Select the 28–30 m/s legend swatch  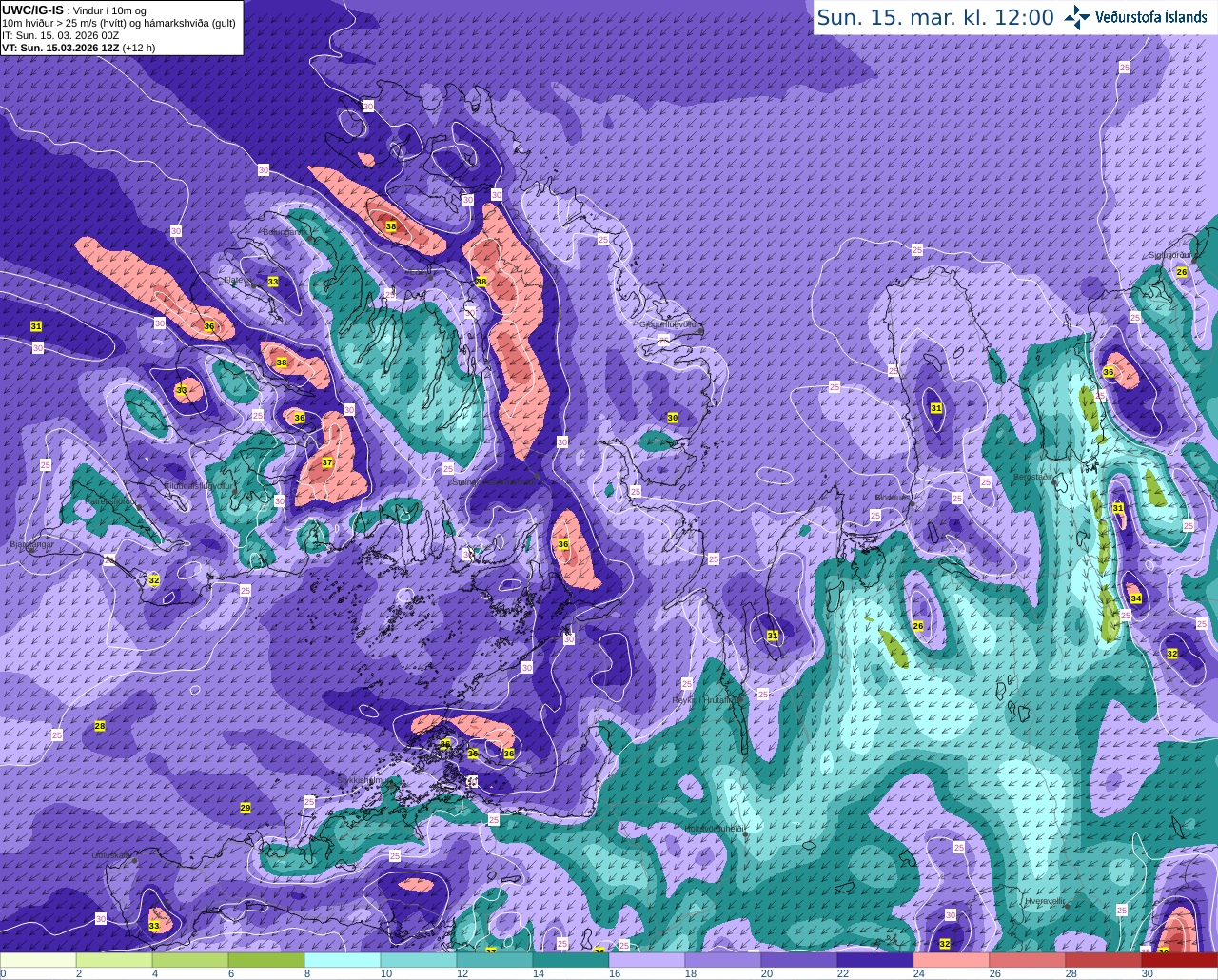pos(1104,960)
